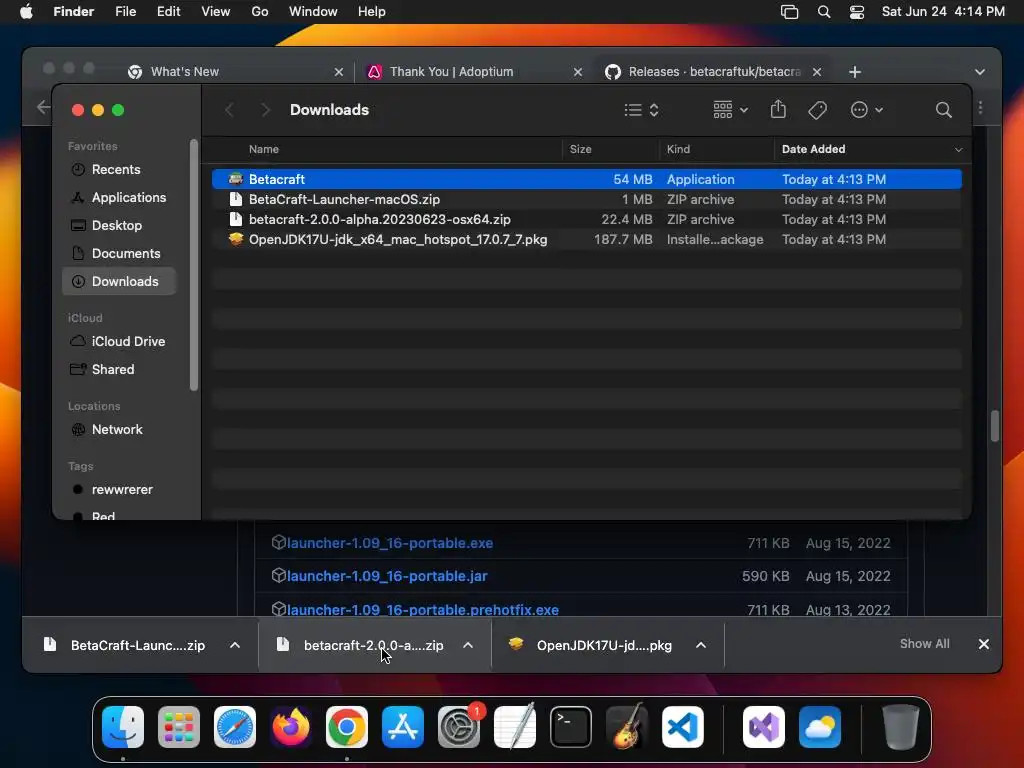Sort by the Kind column header
Image resolution: width=1024 pixels, height=768 pixels.
click(678, 149)
